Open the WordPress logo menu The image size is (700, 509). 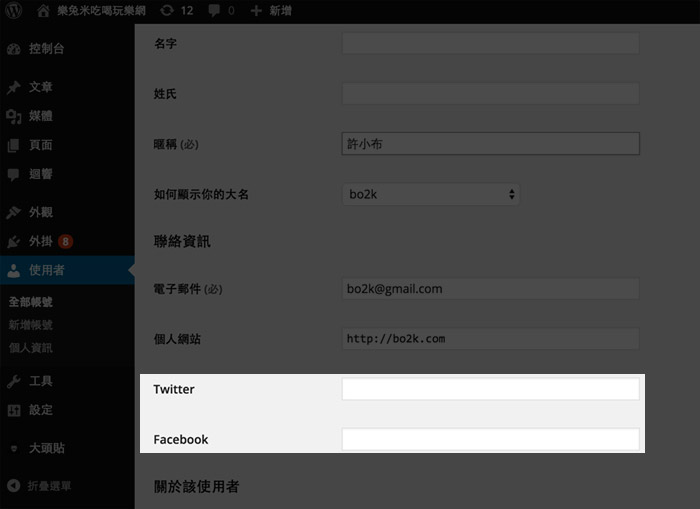(13, 10)
